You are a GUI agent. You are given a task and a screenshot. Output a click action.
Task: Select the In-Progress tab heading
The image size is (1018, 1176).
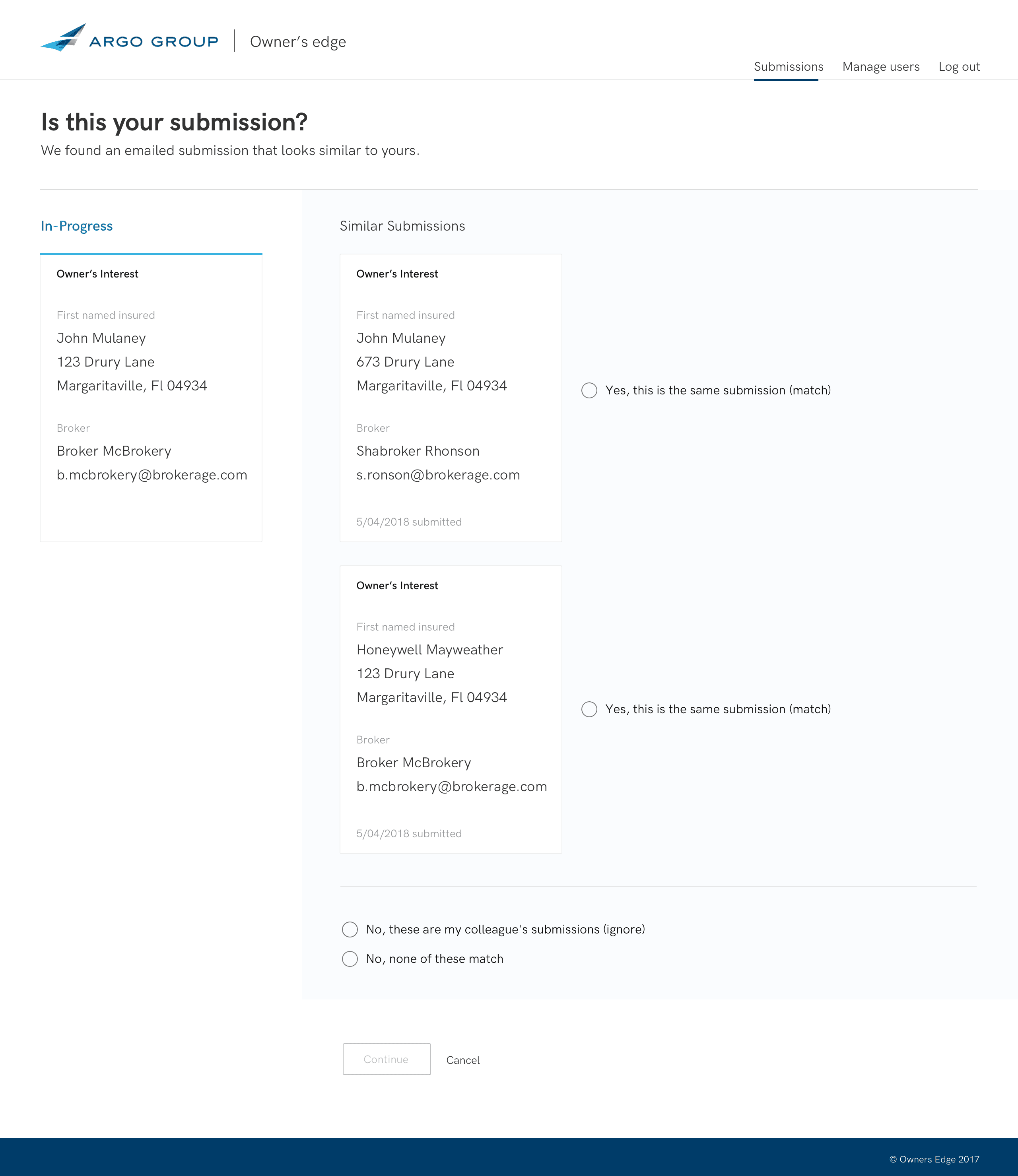click(77, 226)
